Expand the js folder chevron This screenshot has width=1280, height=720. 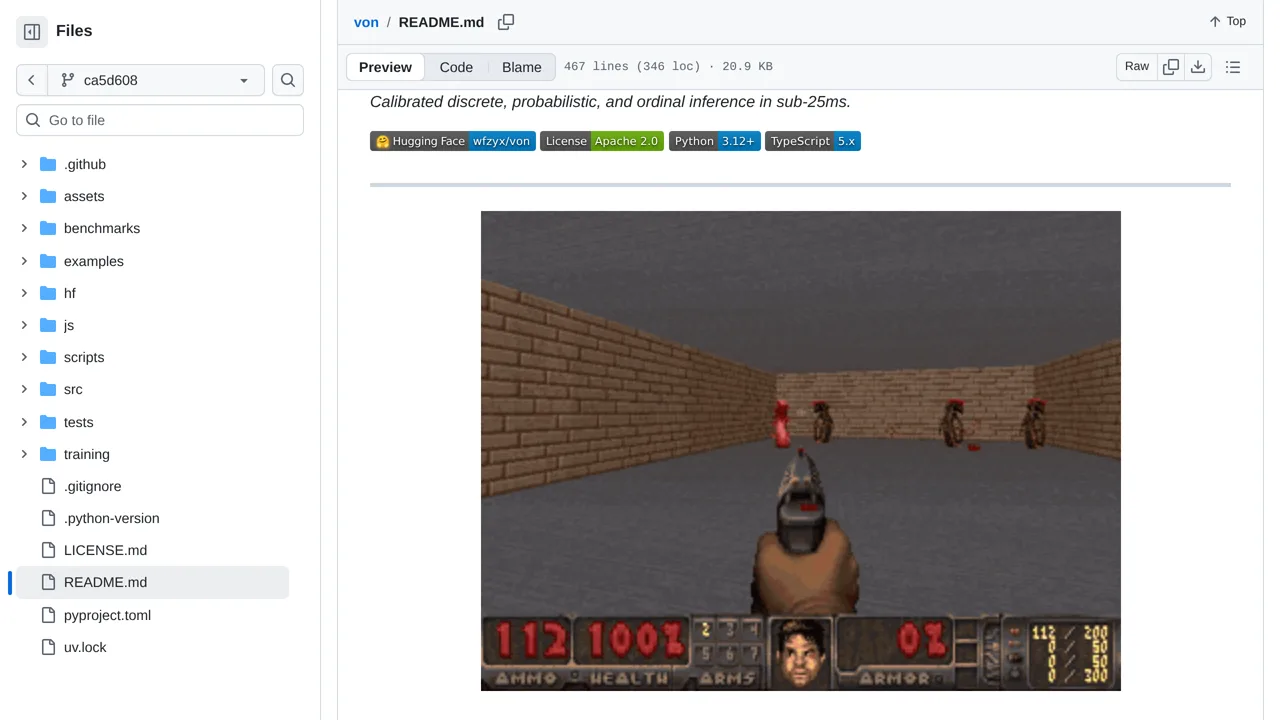pos(24,325)
